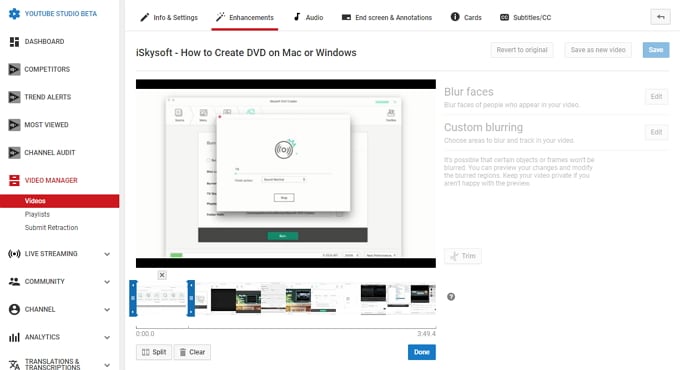Click the YouTube Studio gear icon
The image size is (680, 370).
pos(14,13)
